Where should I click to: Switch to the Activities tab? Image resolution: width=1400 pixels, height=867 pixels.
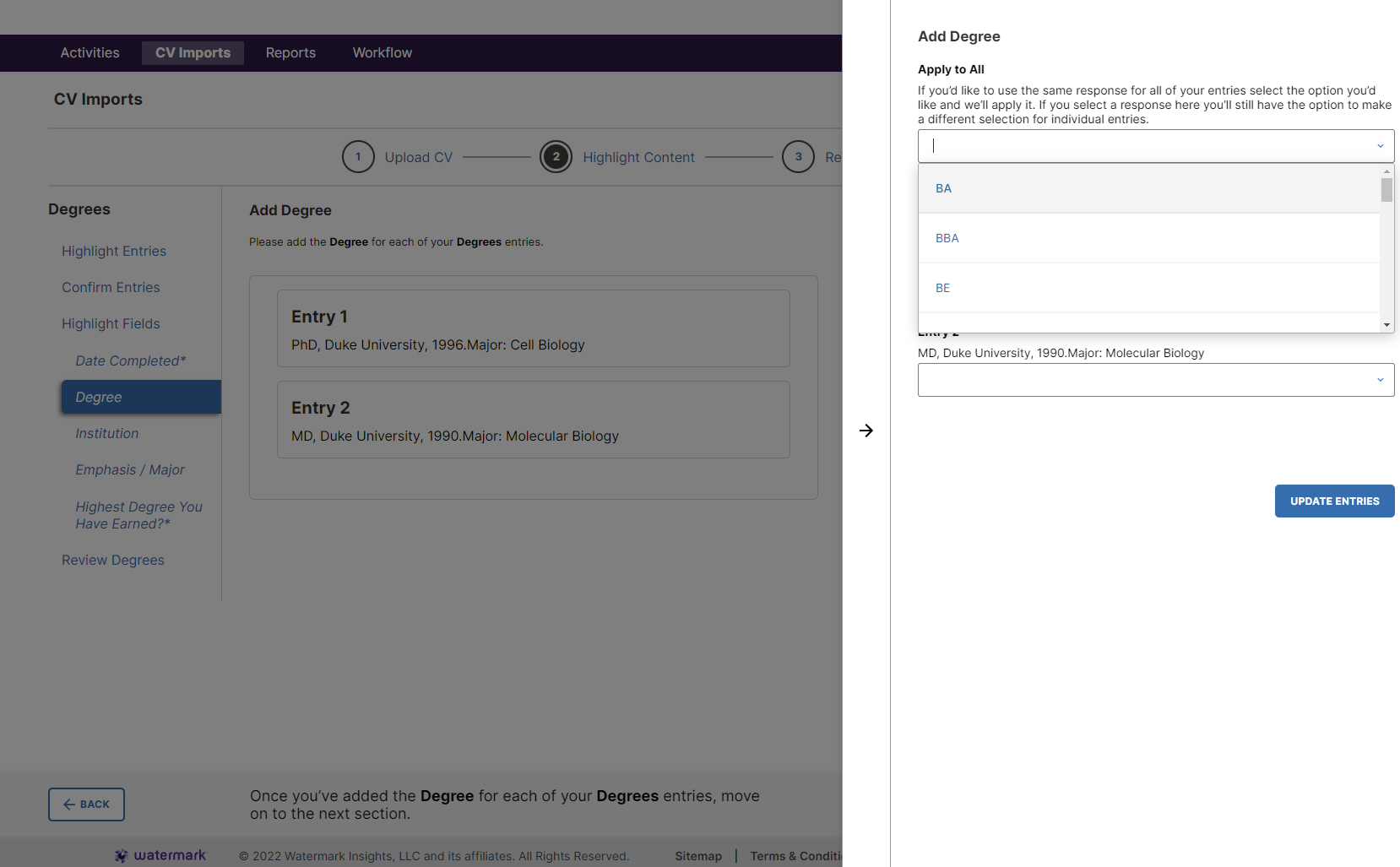click(89, 52)
